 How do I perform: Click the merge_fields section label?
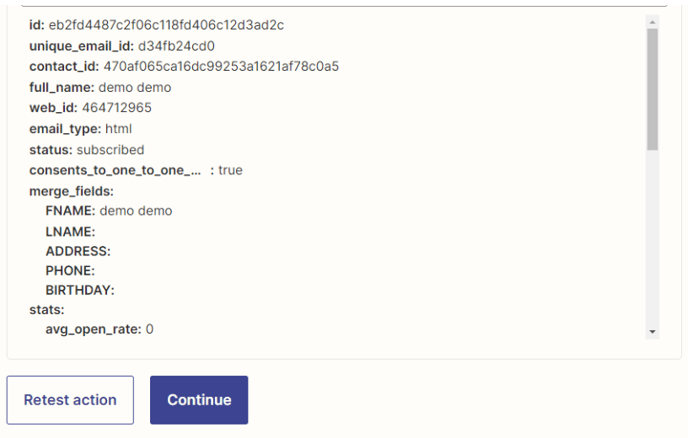coord(72,191)
